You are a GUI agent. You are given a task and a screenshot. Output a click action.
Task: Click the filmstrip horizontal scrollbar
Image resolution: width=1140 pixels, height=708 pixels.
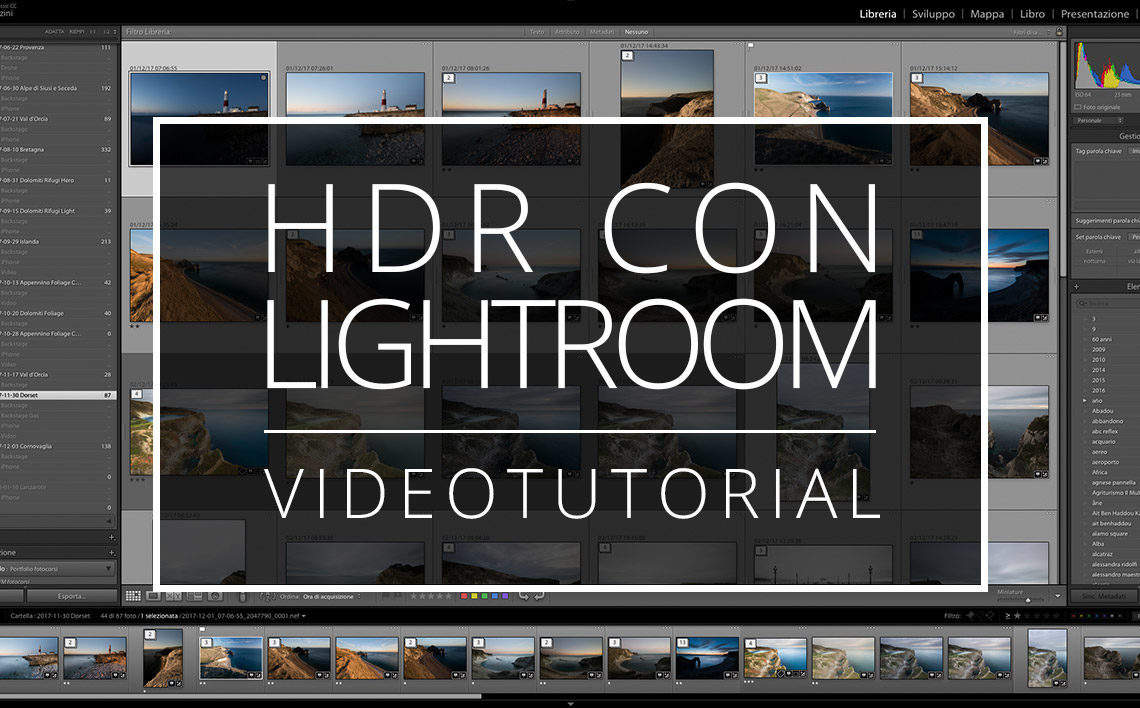click(x=240, y=696)
